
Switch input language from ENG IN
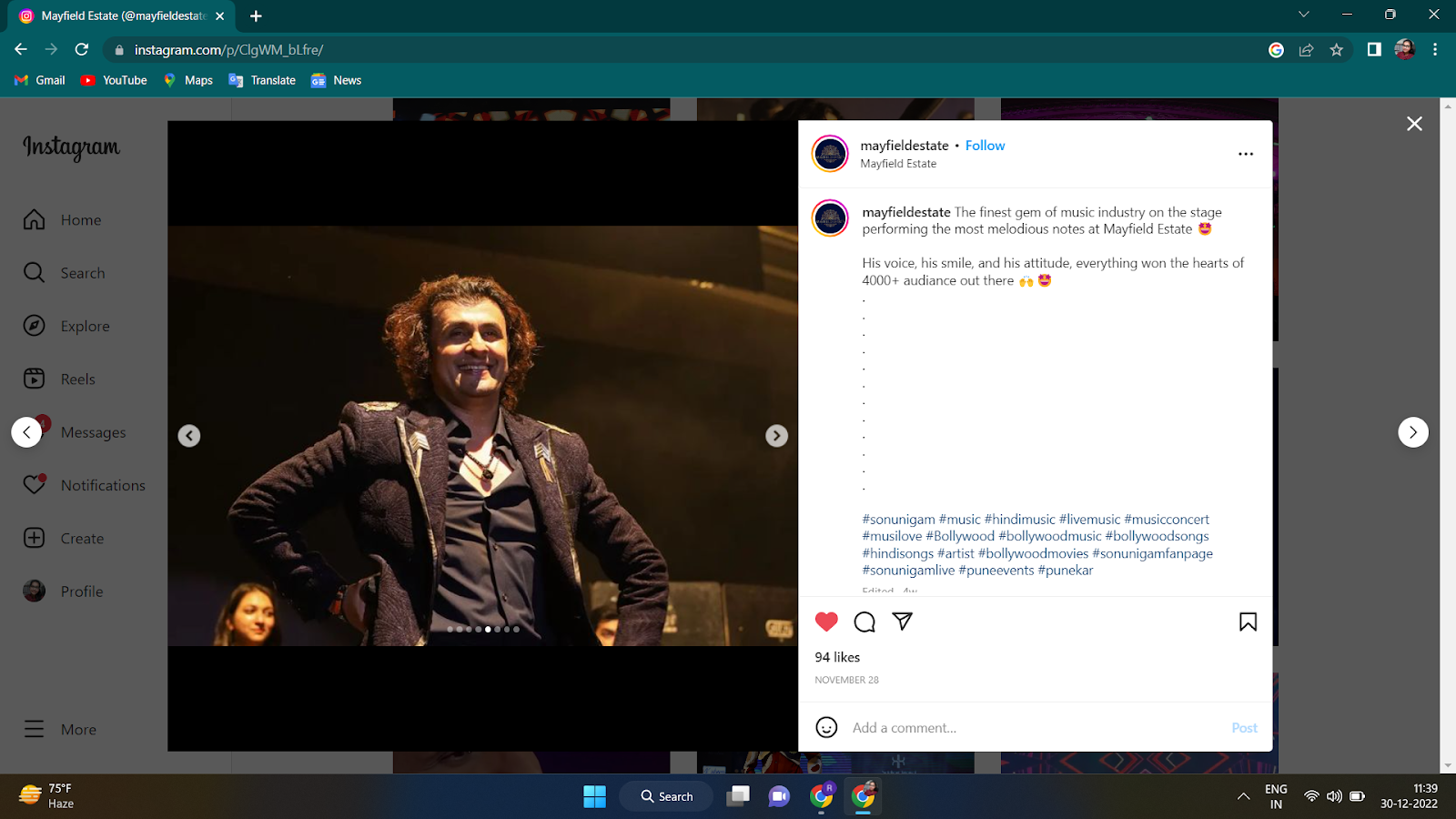click(1276, 796)
